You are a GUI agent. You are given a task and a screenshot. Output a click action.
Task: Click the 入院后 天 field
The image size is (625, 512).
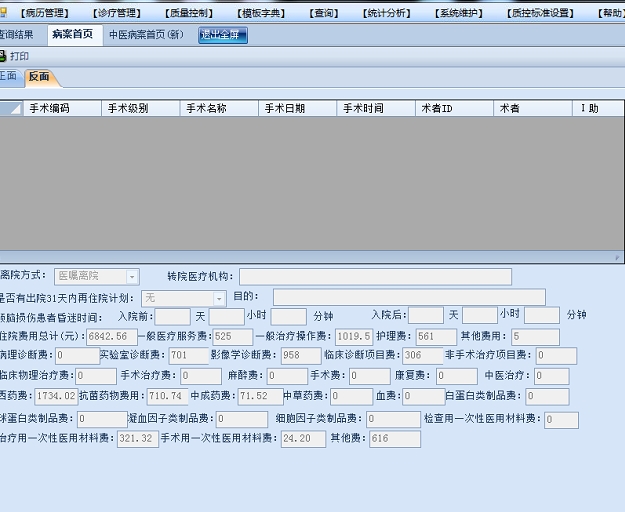426,315
